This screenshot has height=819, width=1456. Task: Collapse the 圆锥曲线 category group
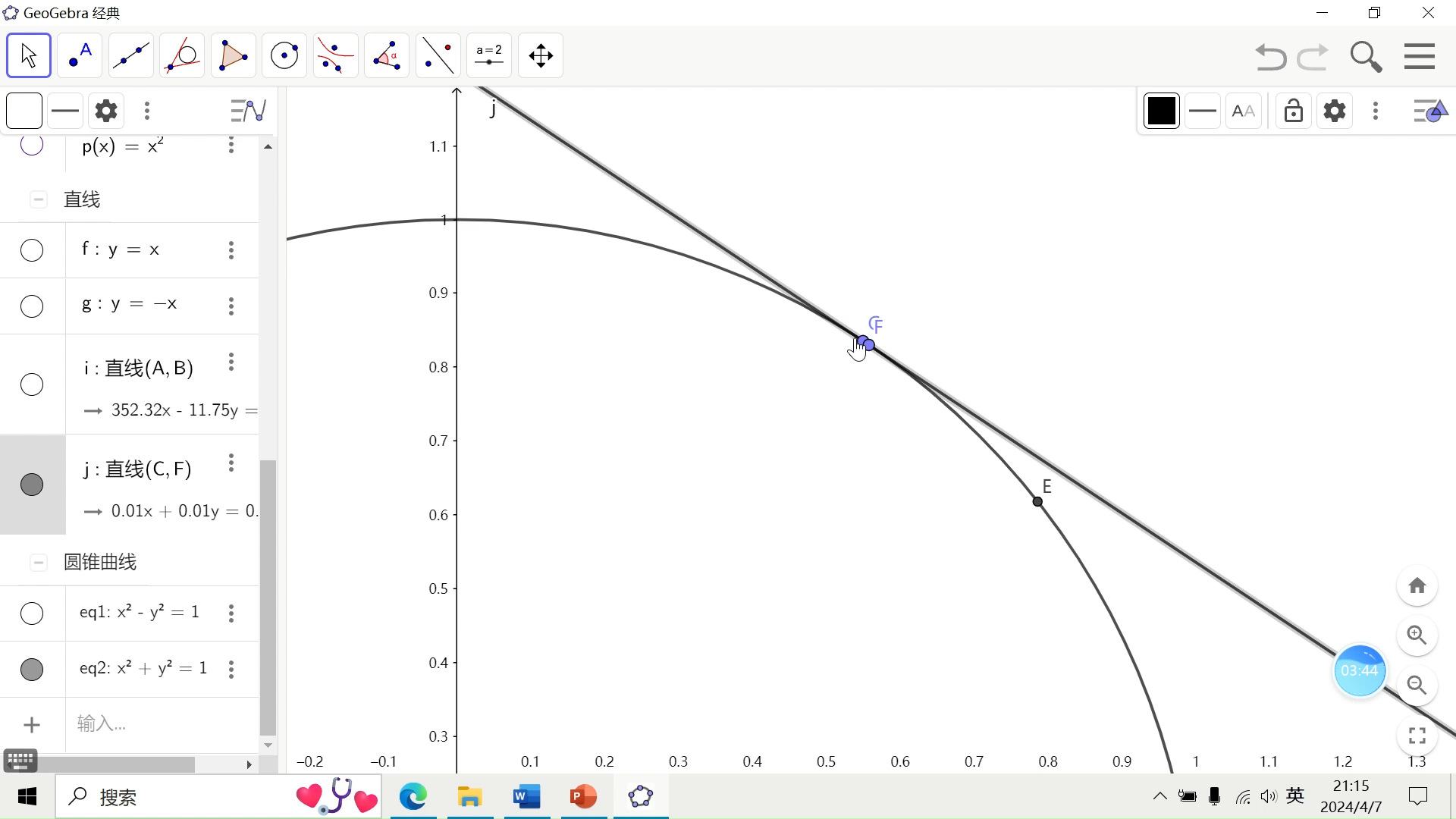click(x=39, y=563)
